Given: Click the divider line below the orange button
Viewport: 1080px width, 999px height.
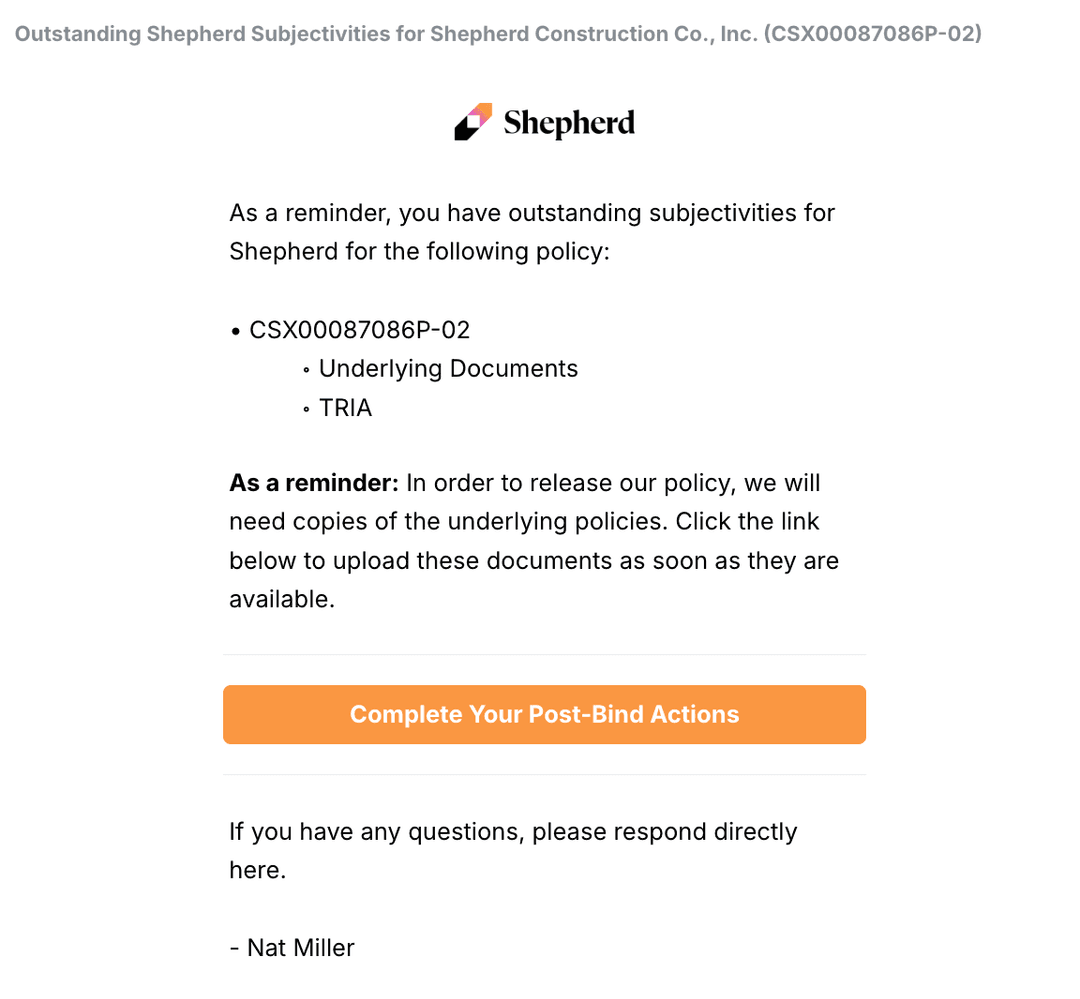Looking at the screenshot, I should [x=544, y=775].
